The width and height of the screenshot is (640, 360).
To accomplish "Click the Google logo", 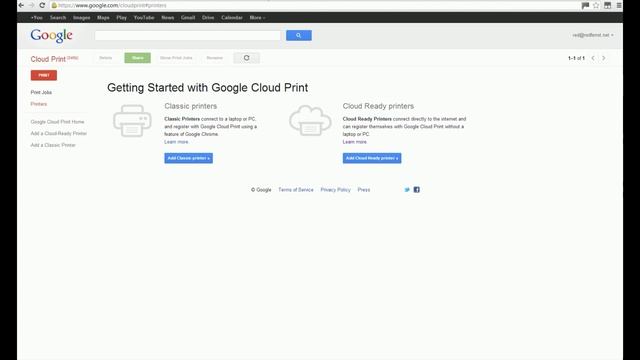I will (51, 36).
